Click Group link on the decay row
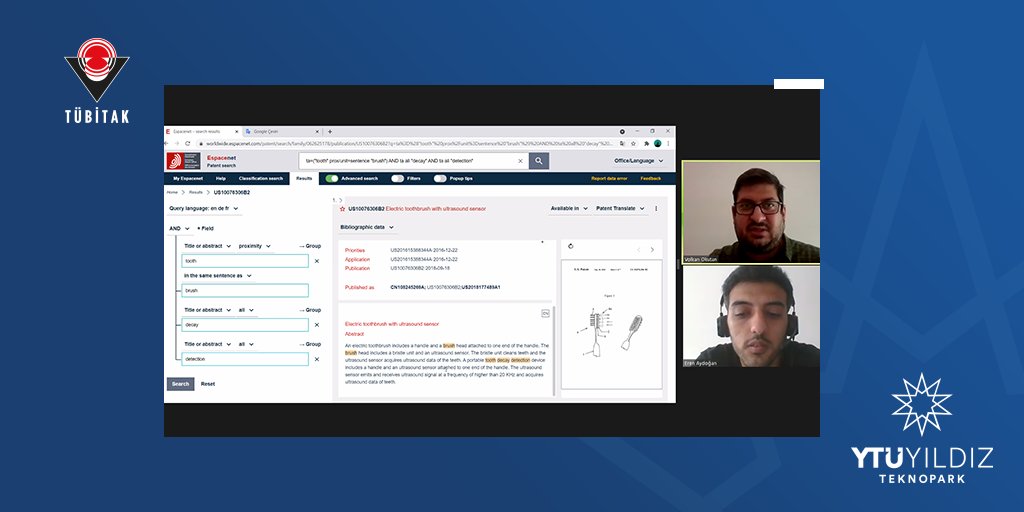 310,310
